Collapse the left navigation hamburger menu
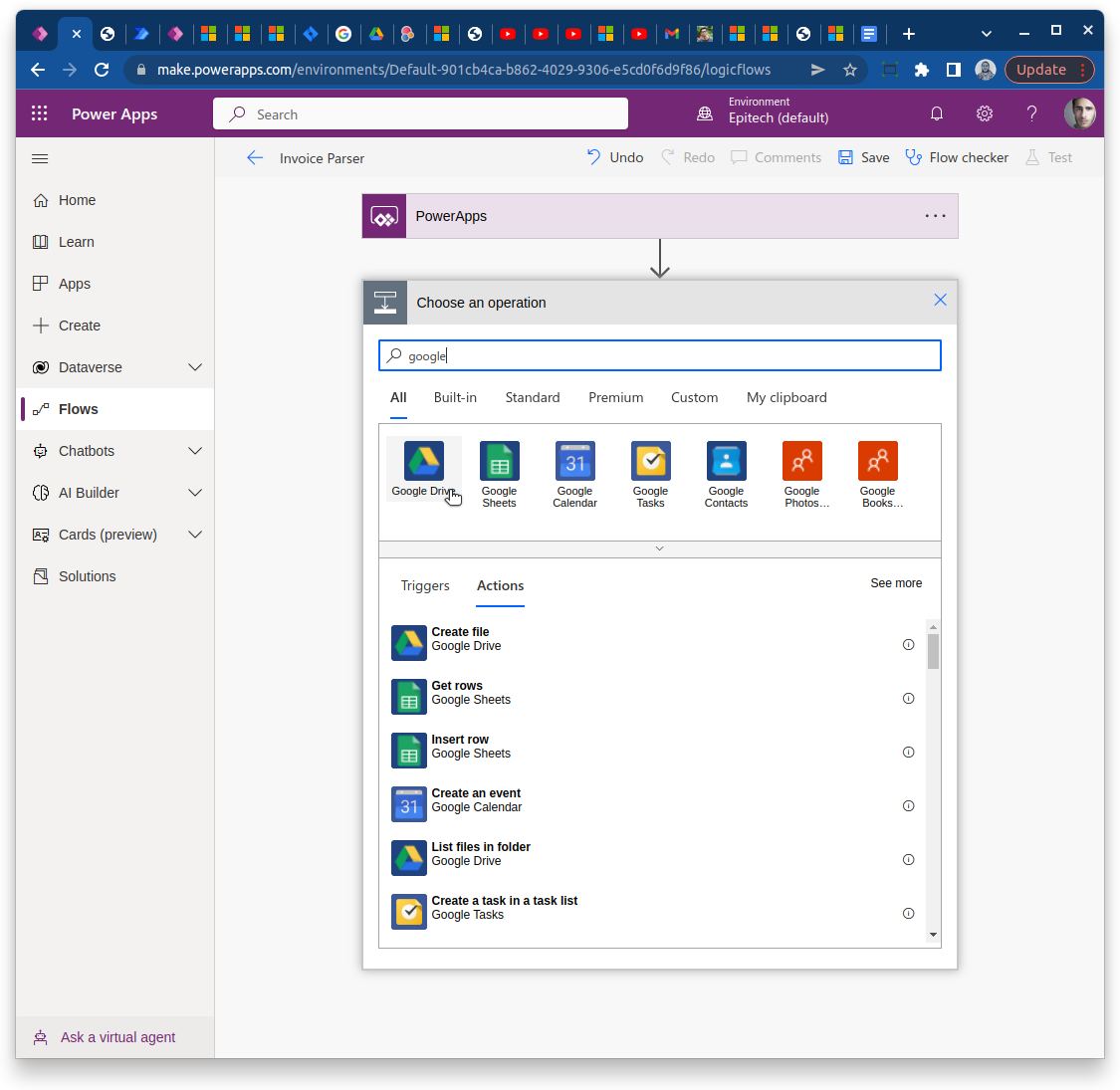This screenshot has width=1120, height=1090. coord(40,158)
